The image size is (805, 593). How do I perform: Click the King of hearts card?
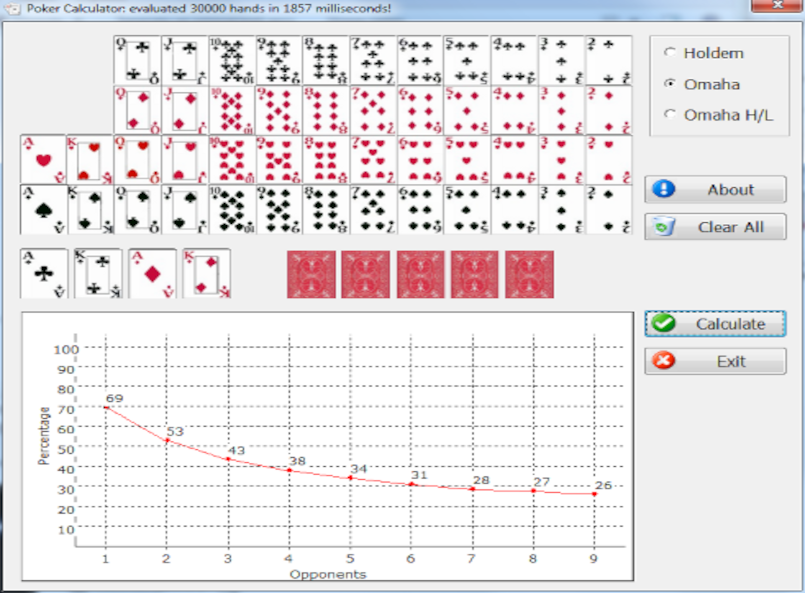pyautogui.click(x=90, y=160)
